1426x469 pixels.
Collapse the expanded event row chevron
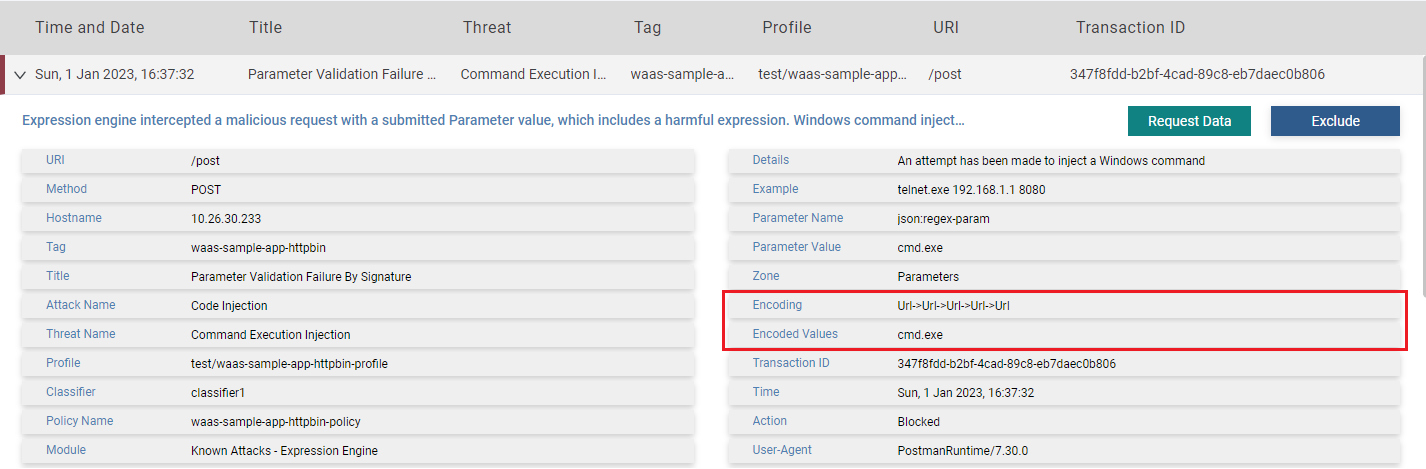[x=19, y=75]
